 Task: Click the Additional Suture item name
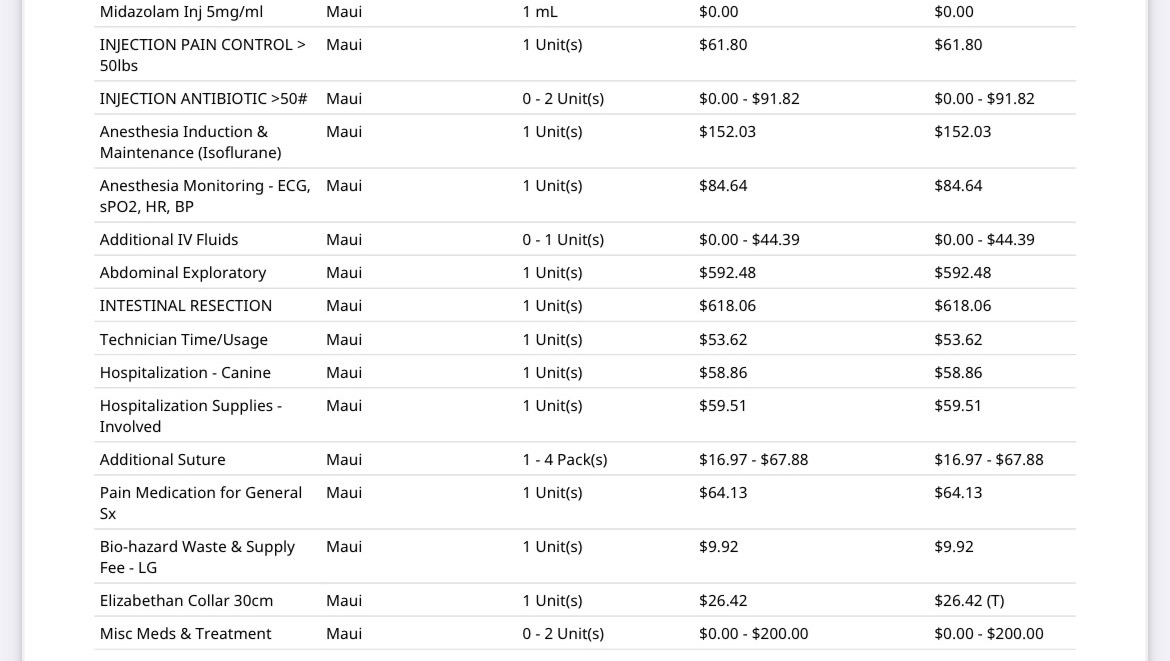(x=163, y=460)
